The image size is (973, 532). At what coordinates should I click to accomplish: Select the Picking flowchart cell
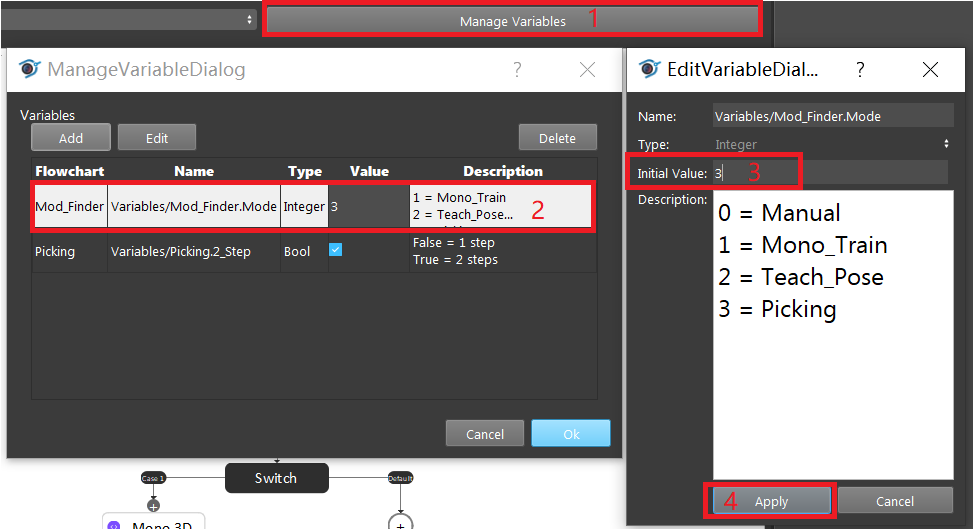click(70, 251)
